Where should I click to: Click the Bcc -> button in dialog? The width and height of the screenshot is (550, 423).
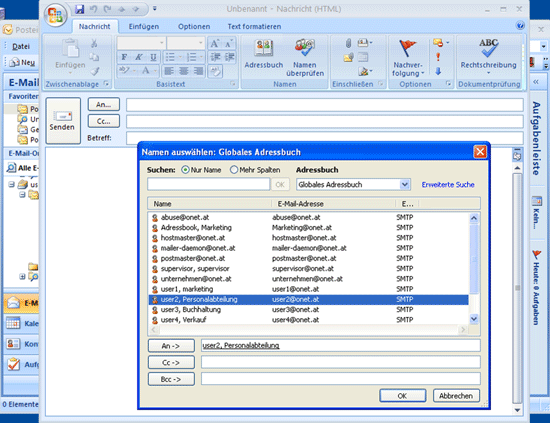171,379
